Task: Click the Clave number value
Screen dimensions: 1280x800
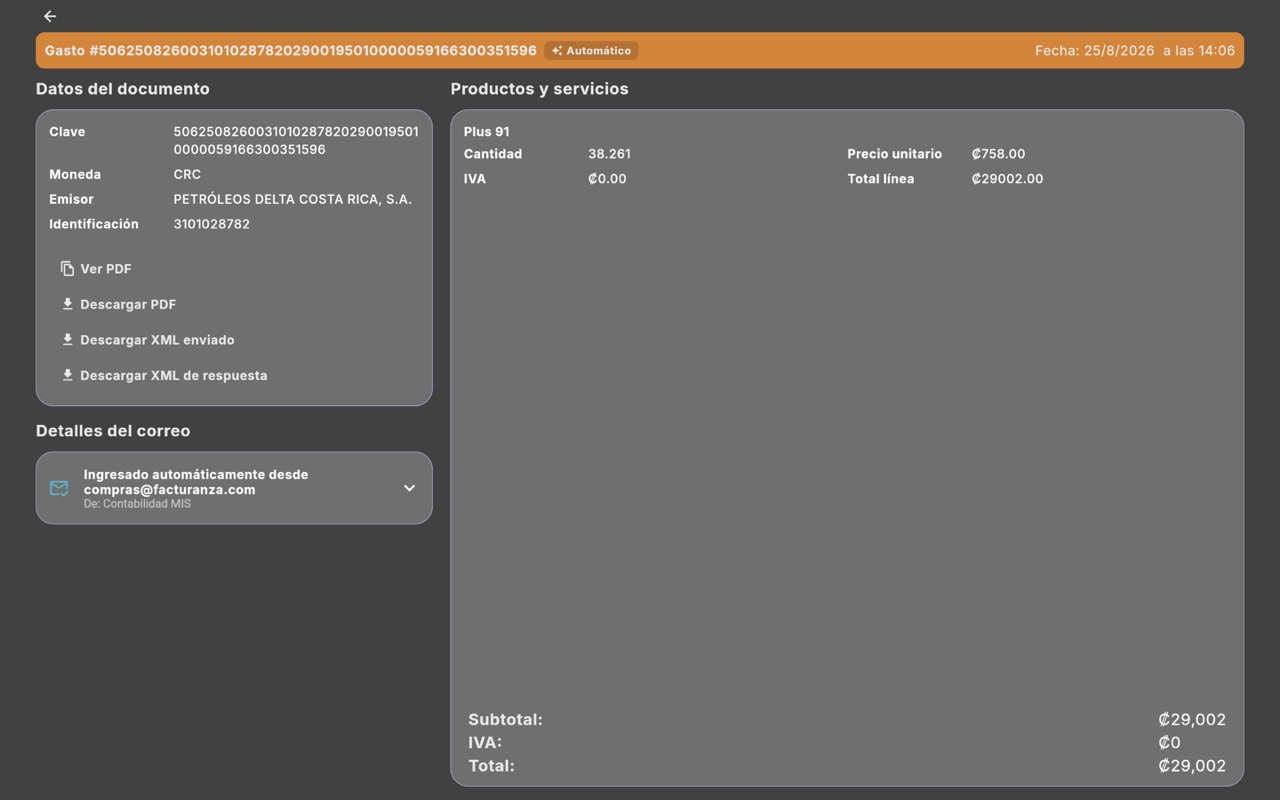Action: 296,141
